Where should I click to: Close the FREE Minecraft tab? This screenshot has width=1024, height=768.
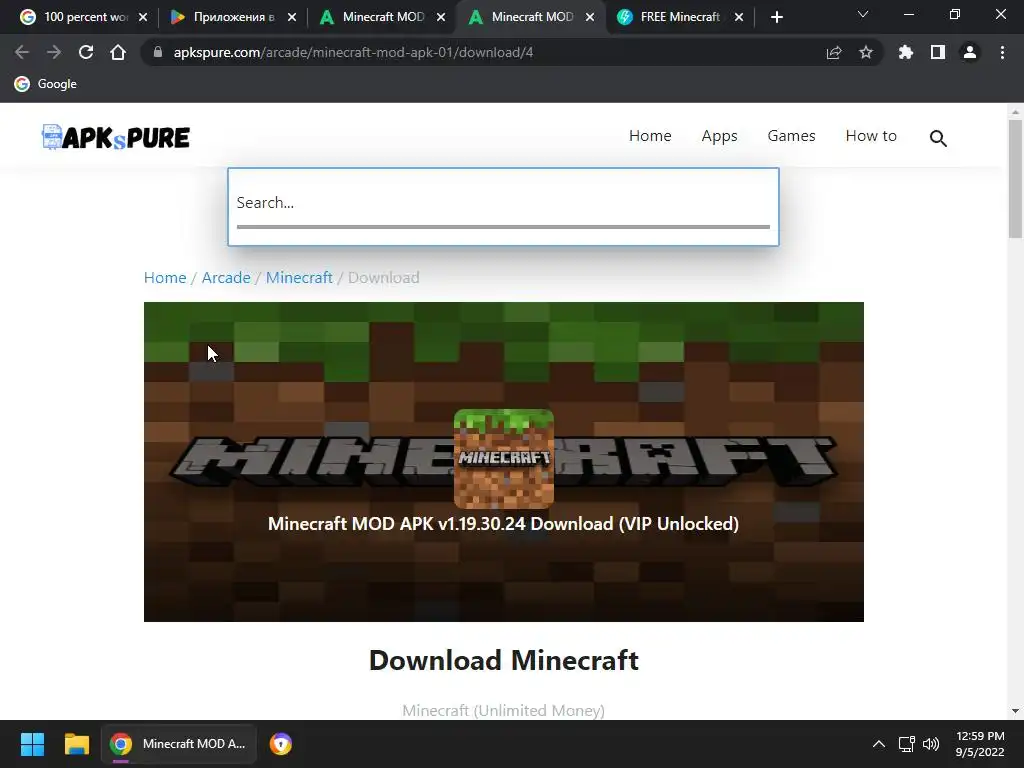[739, 17]
